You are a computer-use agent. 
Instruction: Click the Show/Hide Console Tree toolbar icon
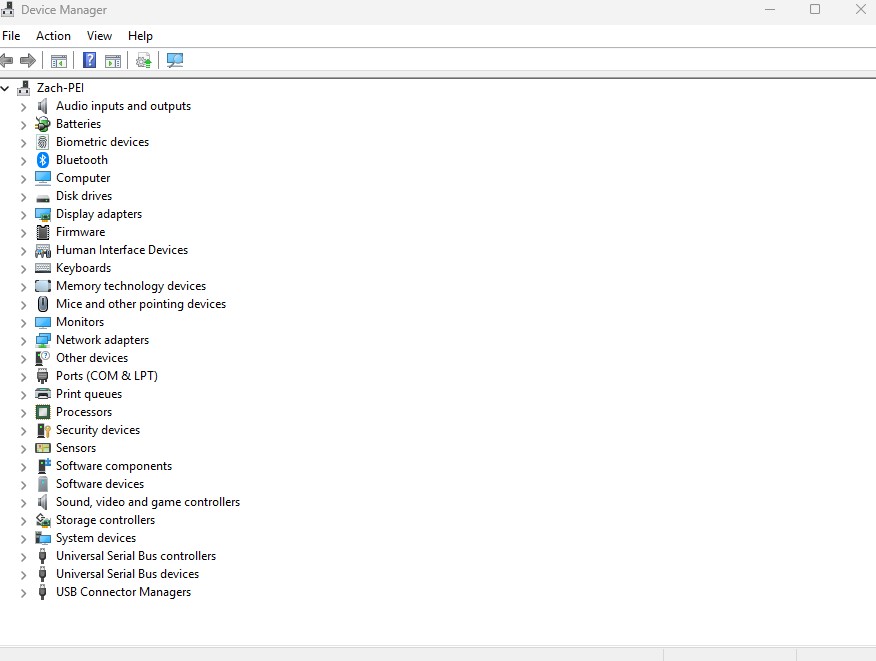pos(59,60)
